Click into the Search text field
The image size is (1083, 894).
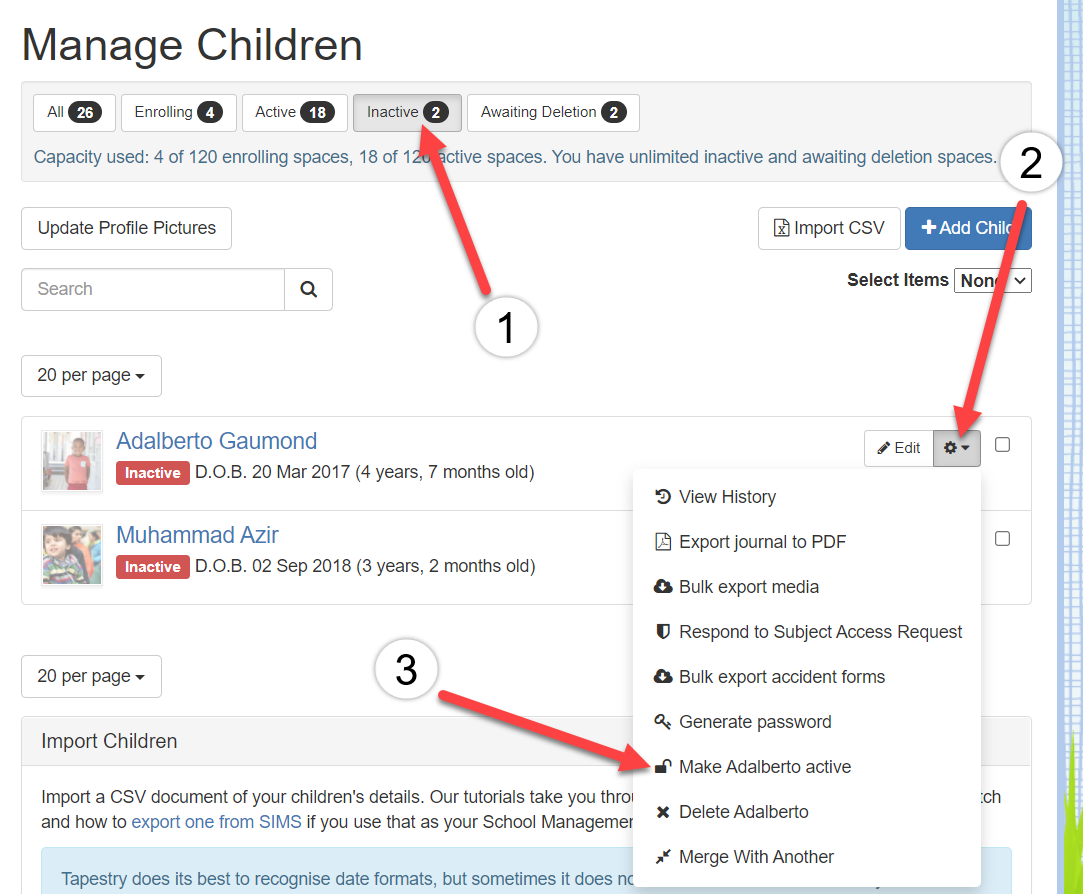153,289
